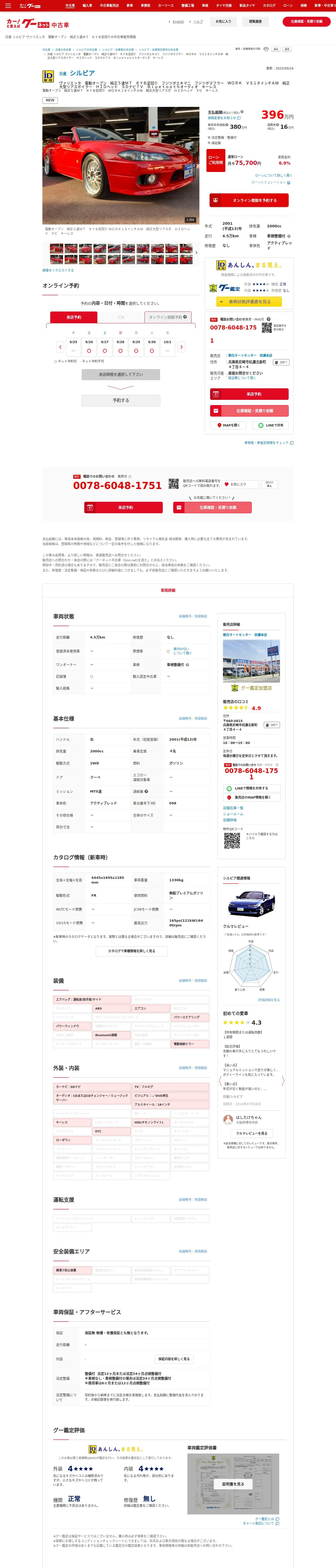Click the header 在庫確認・見積り依頼 red button

pyautogui.click(x=307, y=21)
